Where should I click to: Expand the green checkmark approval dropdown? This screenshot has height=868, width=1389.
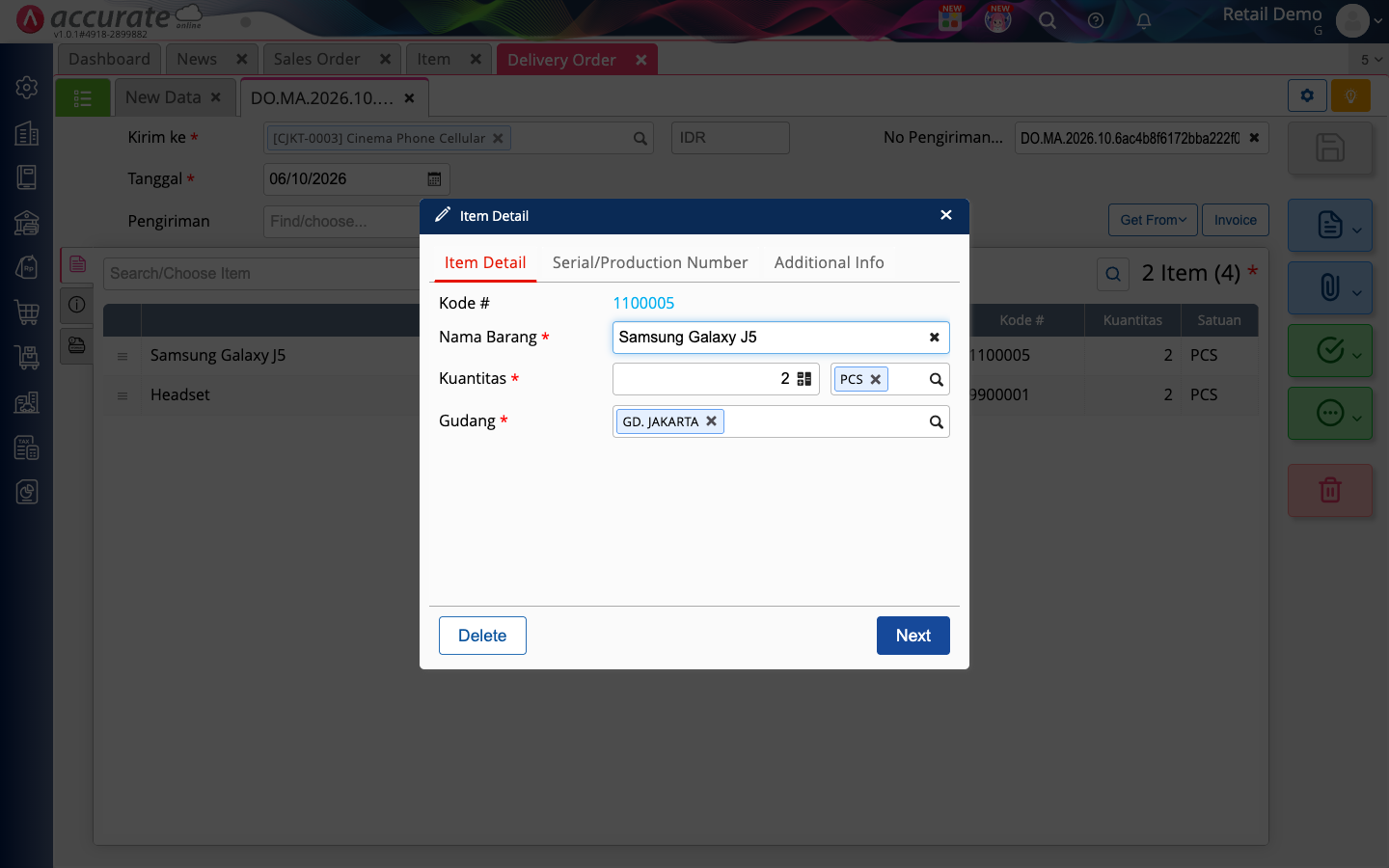click(x=1330, y=350)
